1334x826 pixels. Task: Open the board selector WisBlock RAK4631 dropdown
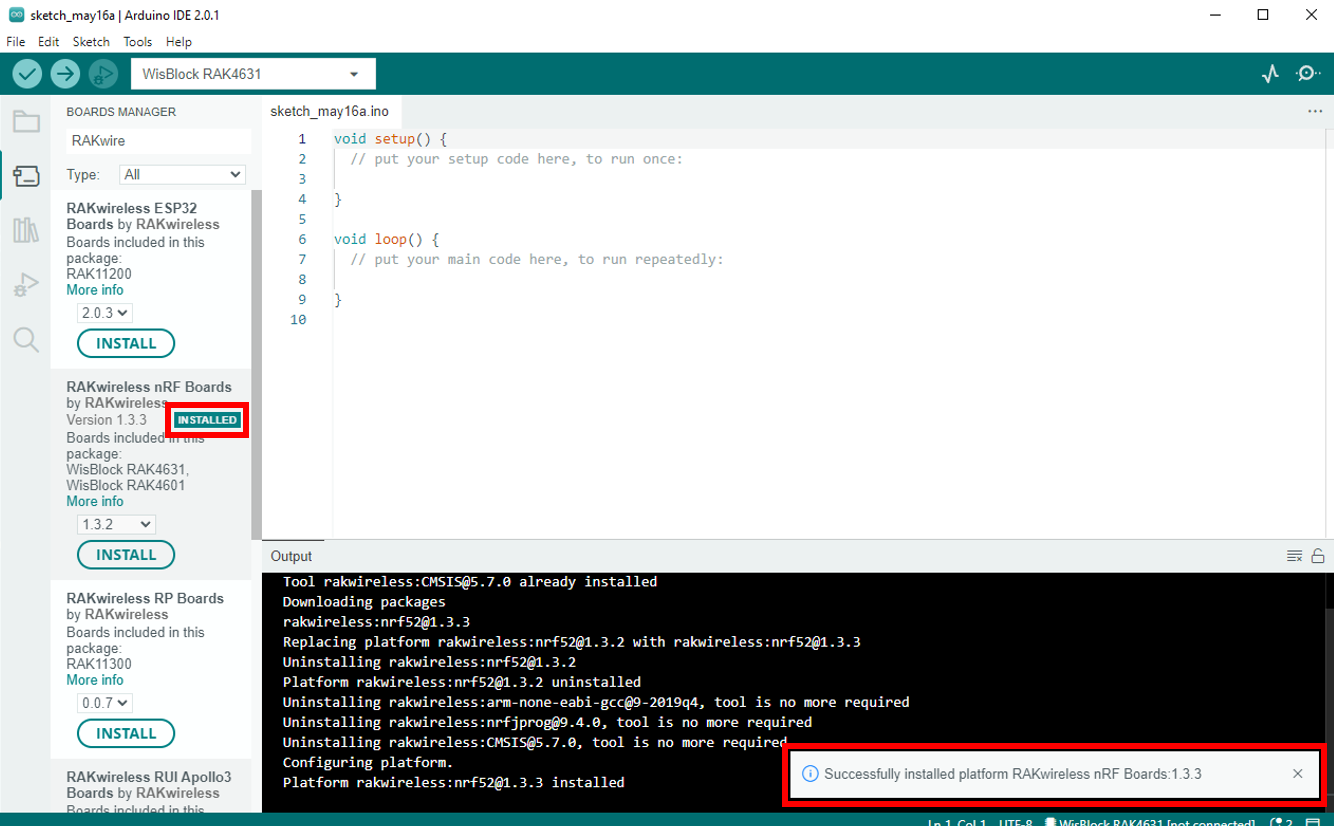click(253, 74)
